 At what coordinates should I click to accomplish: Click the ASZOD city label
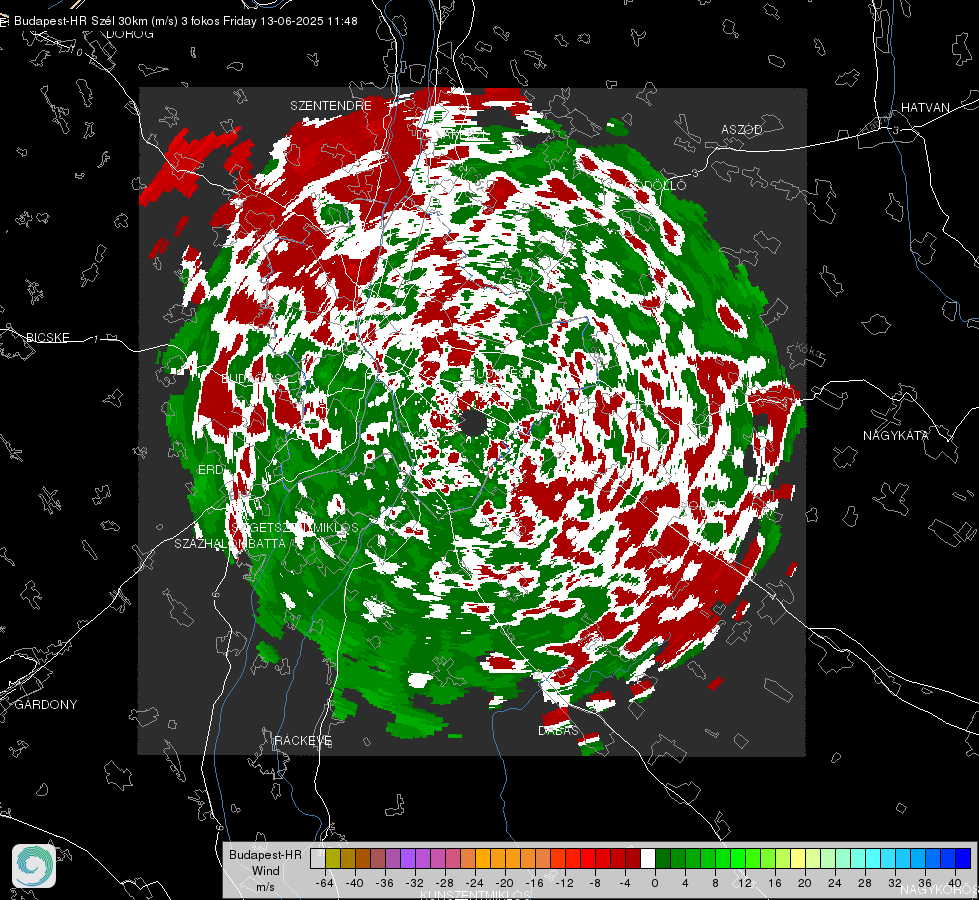click(x=742, y=129)
